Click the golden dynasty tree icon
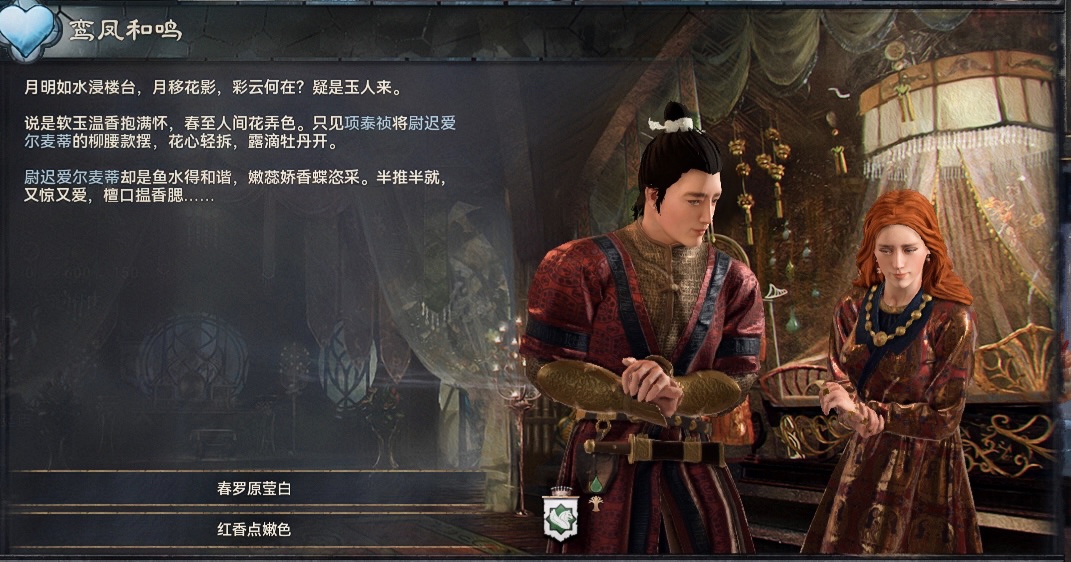 coord(596,503)
